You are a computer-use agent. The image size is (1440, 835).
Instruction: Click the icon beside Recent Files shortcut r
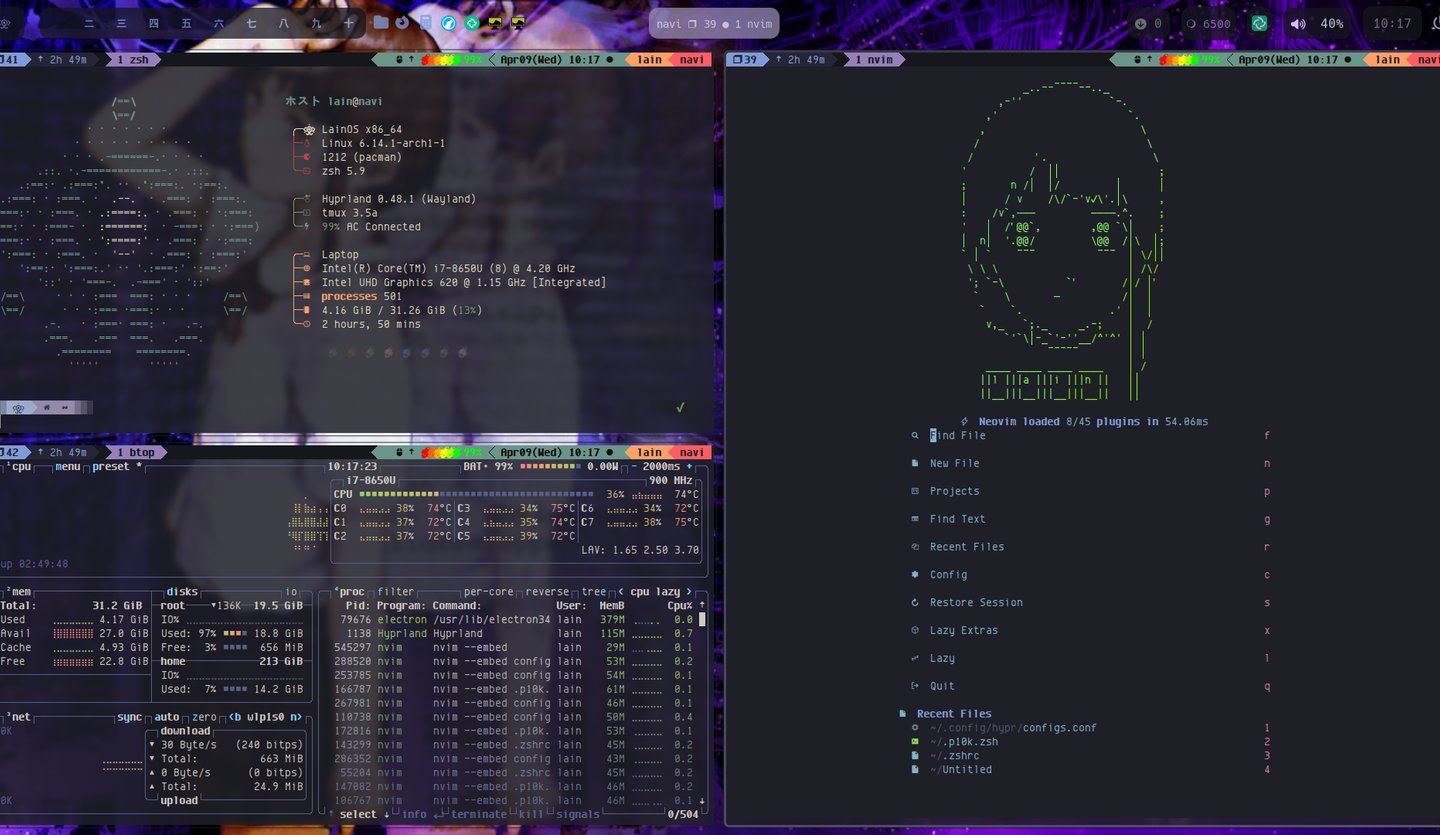point(915,547)
